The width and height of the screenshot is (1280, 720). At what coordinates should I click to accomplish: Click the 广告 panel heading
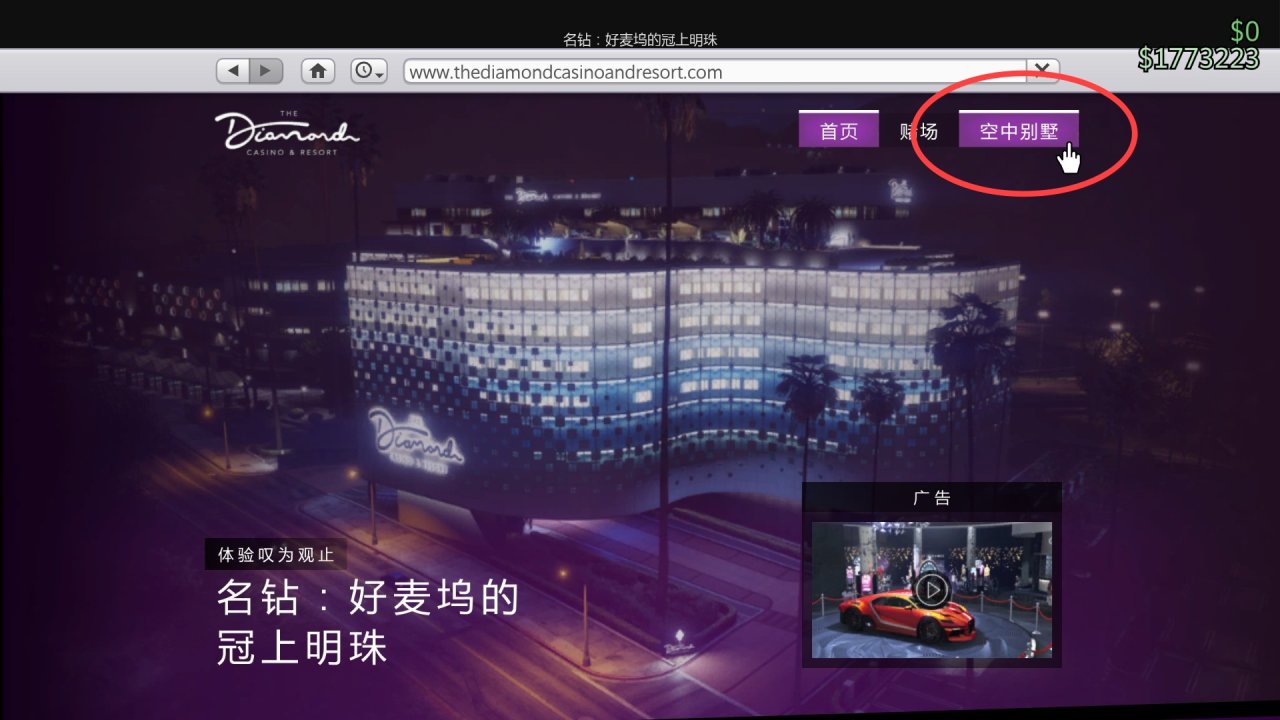932,497
